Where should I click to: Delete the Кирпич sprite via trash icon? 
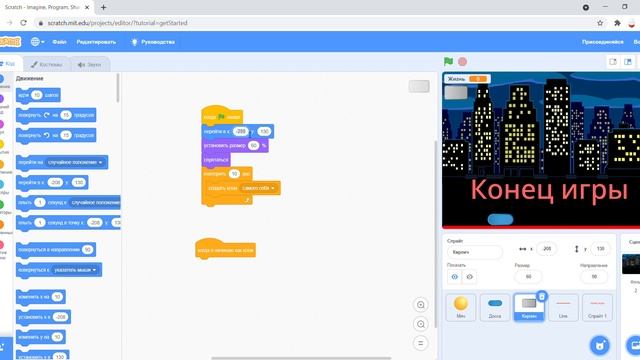(x=541, y=296)
